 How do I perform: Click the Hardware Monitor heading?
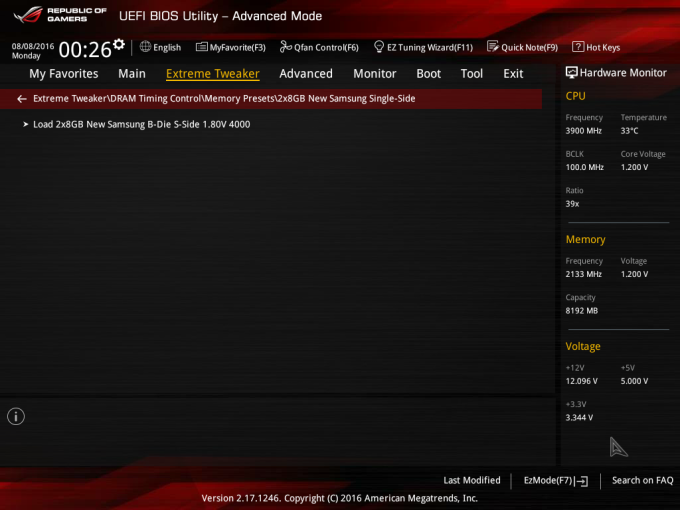[623, 73]
